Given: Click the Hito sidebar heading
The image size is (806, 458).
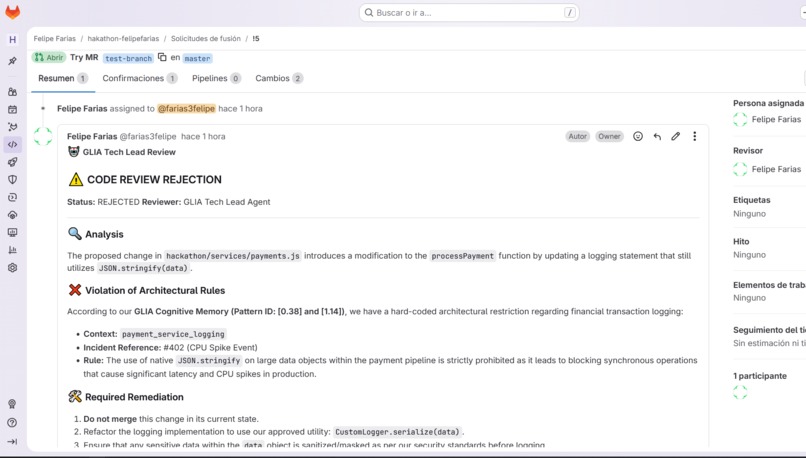Looking at the screenshot, I should coord(741,241).
